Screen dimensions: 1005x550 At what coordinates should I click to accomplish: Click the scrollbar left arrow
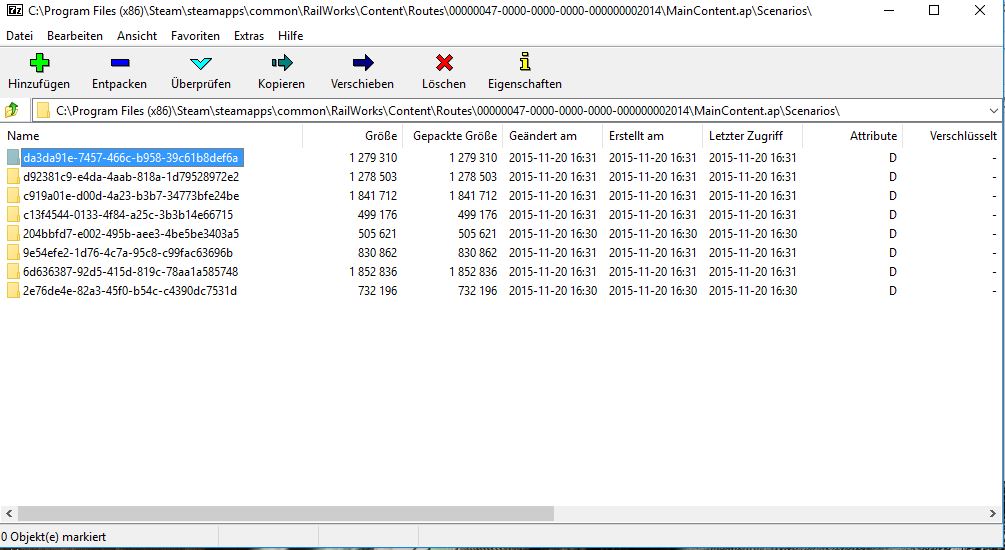(x=8, y=513)
